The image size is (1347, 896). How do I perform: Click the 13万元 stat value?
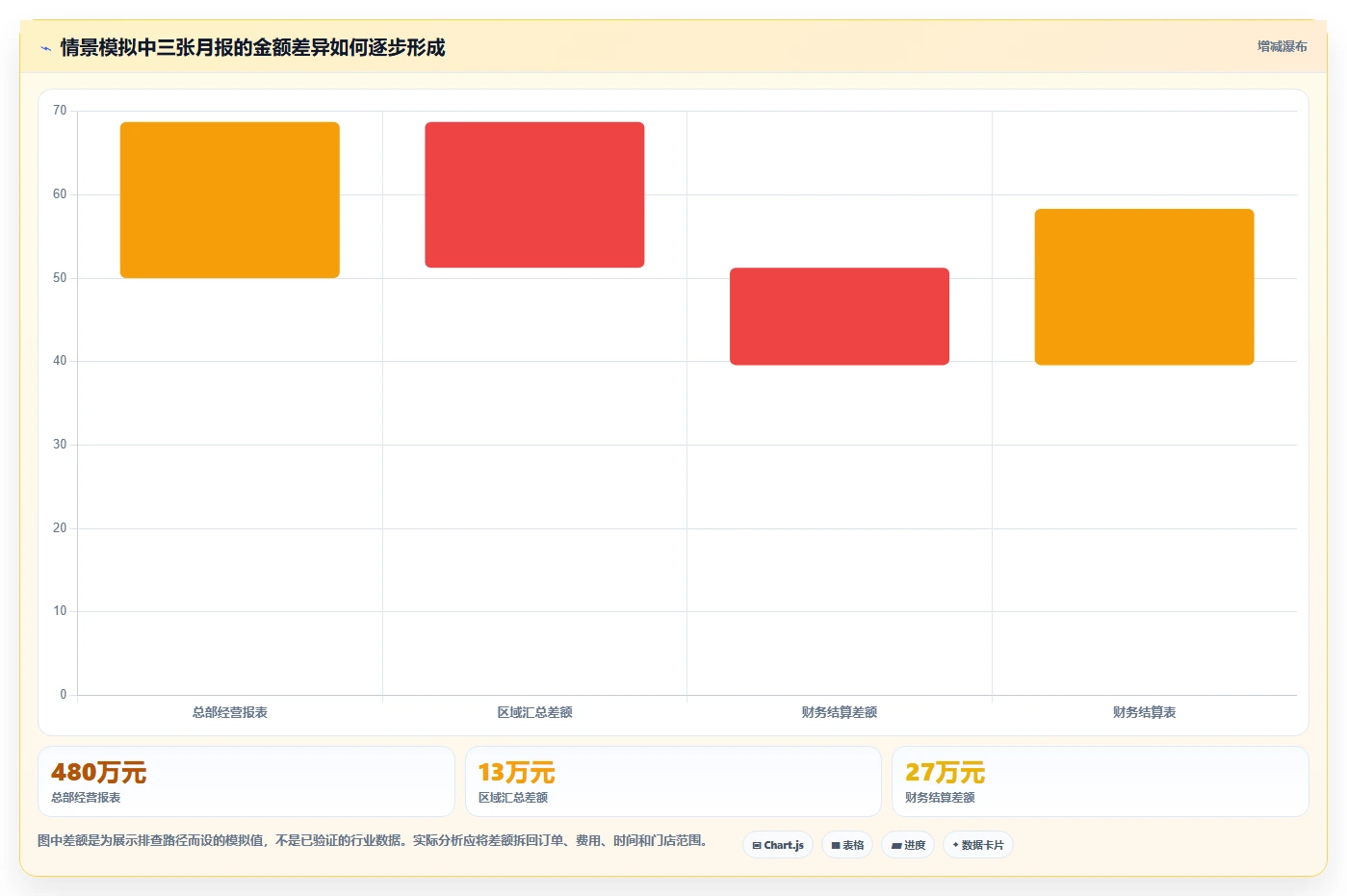pyautogui.click(x=516, y=773)
